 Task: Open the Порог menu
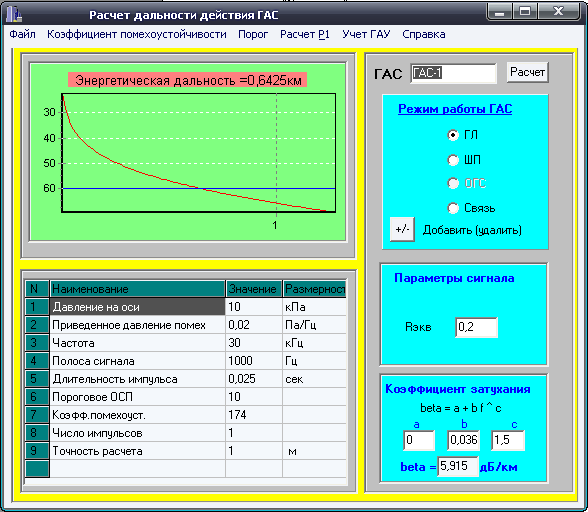click(x=253, y=35)
